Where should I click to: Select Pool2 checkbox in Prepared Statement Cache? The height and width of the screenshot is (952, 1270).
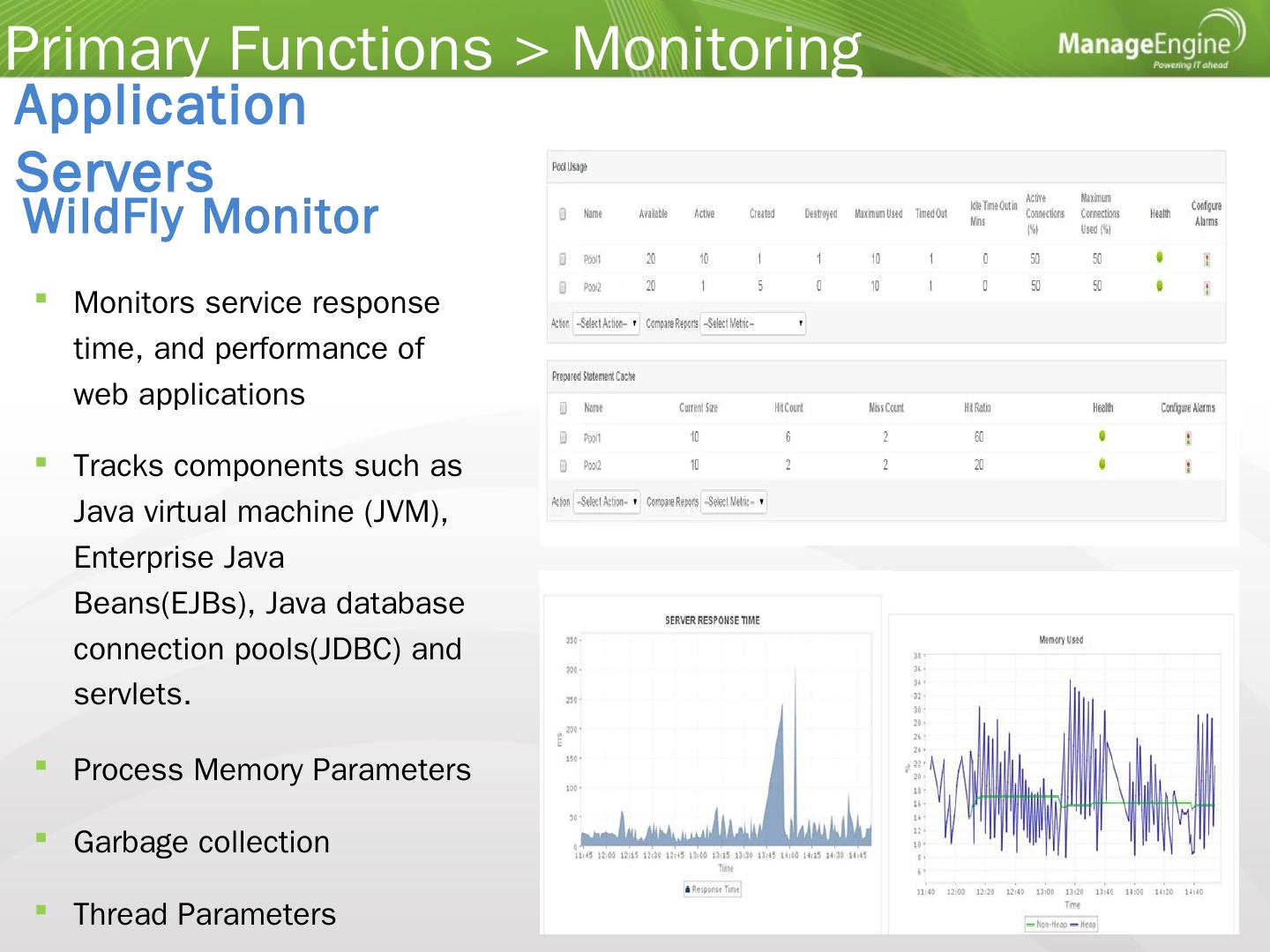(563, 465)
